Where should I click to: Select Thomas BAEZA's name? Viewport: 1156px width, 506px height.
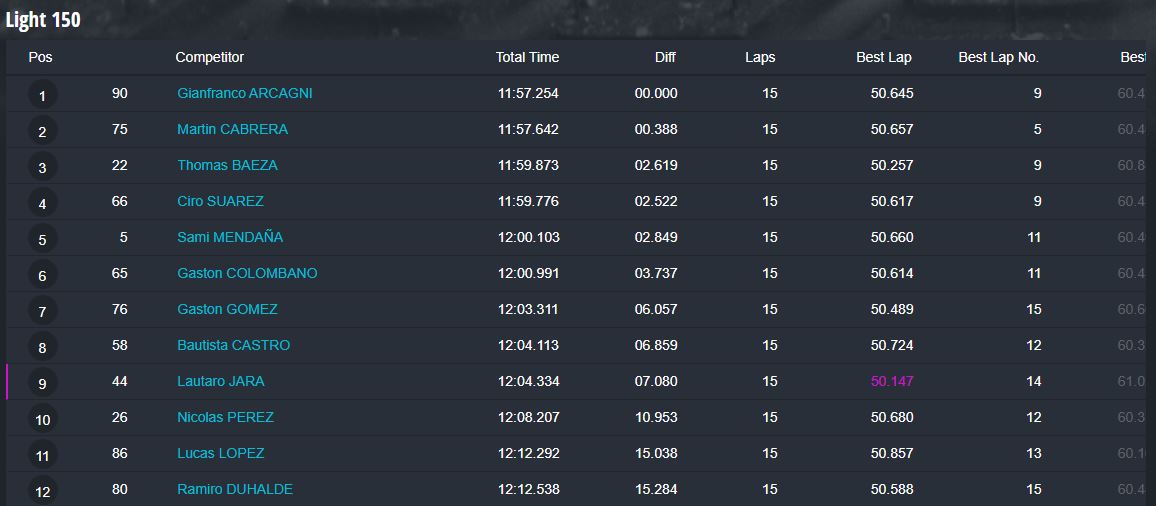[x=227, y=165]
